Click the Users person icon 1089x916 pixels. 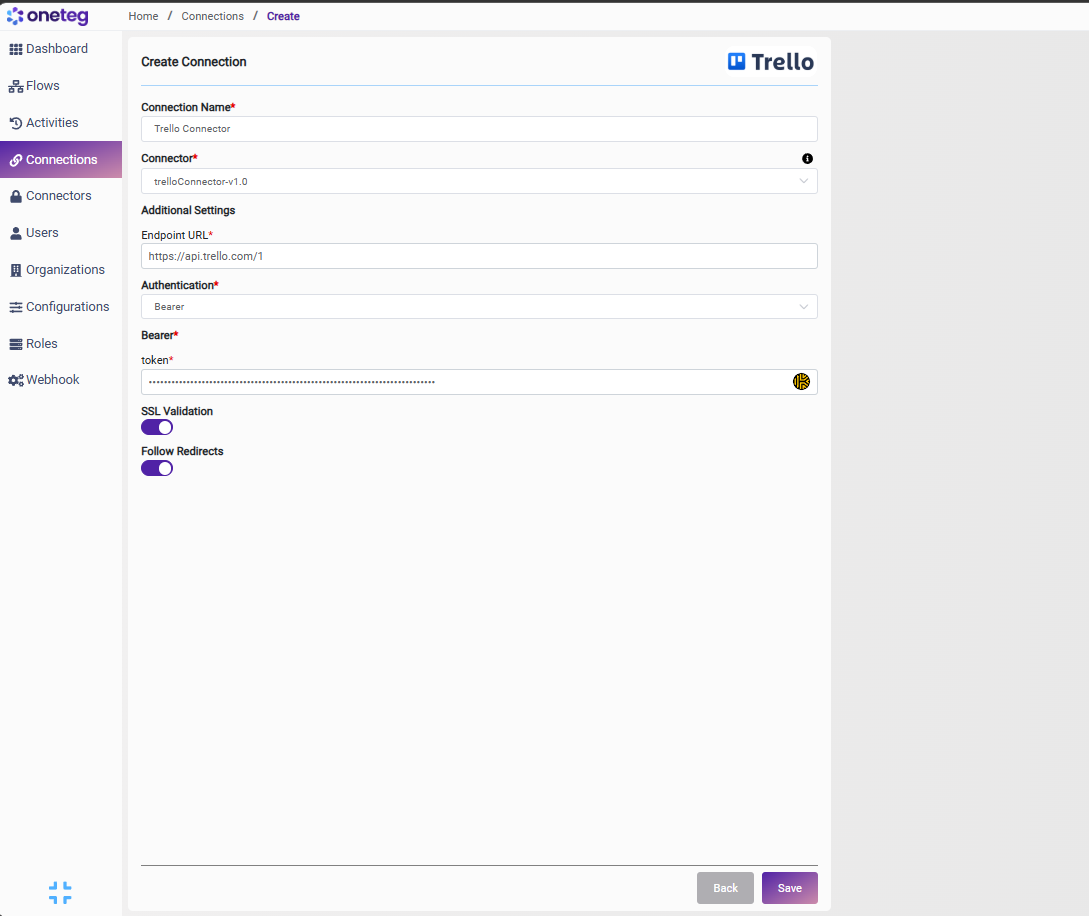coord(16,233)
